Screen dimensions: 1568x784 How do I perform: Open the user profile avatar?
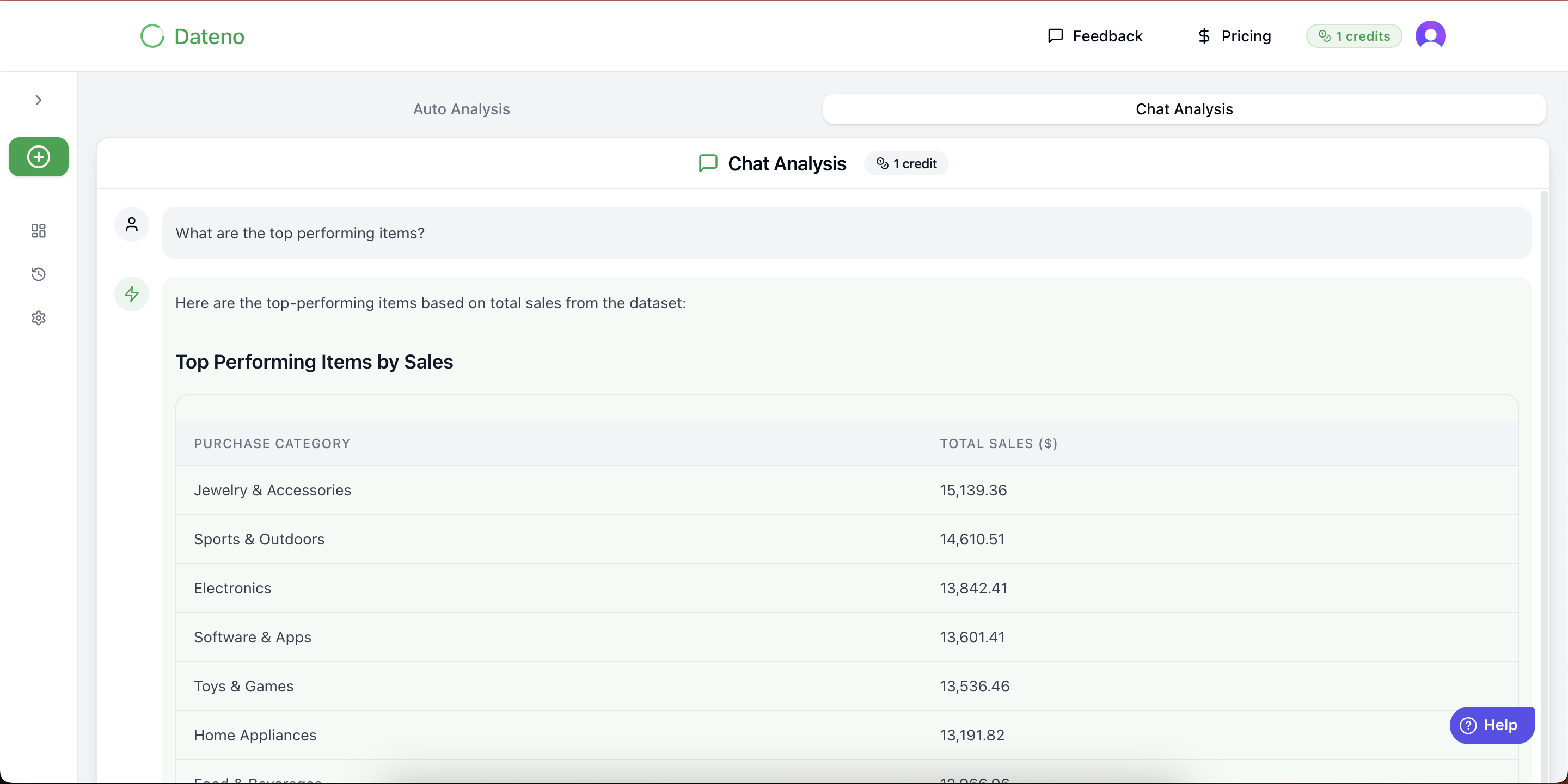[x=1430, y=36]
